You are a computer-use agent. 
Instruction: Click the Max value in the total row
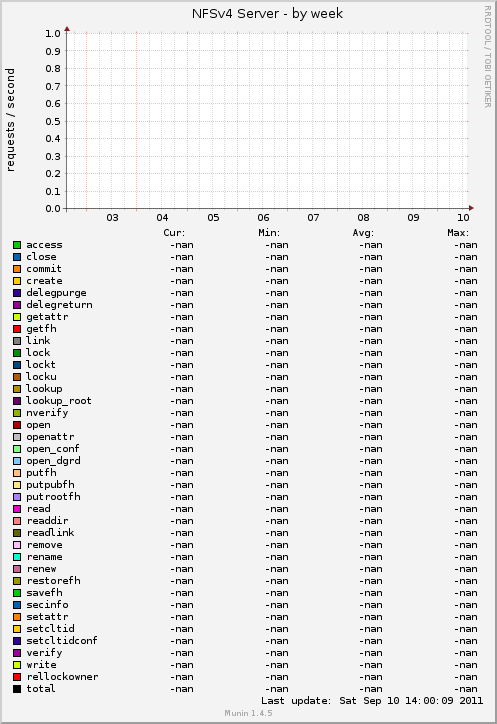pos(466,689)
